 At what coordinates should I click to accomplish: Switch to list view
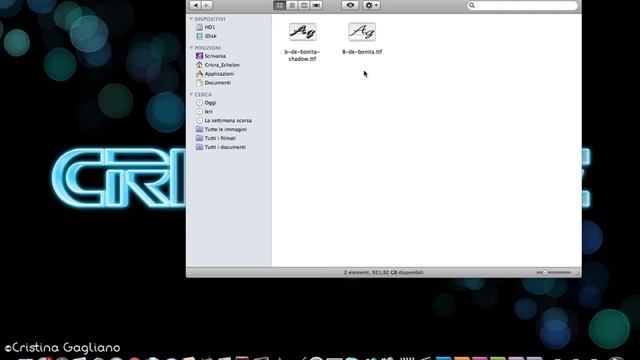292,5
